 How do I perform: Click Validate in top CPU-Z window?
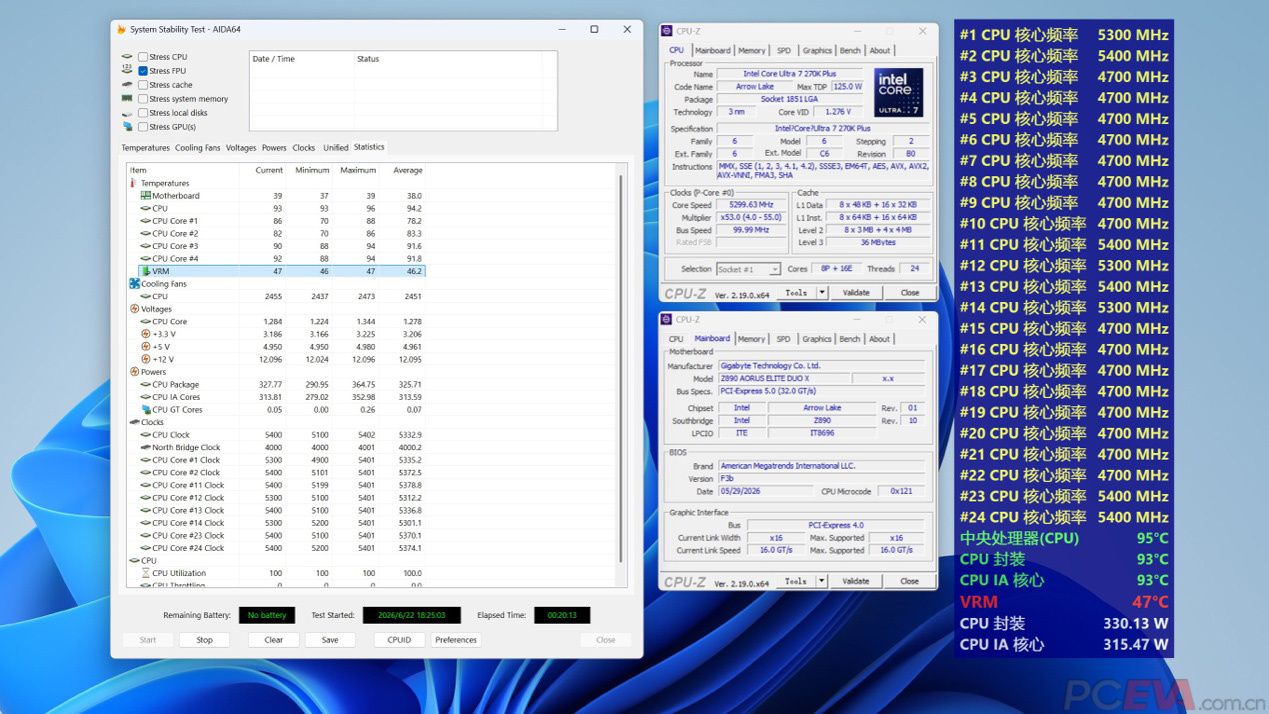coord(856,293)
